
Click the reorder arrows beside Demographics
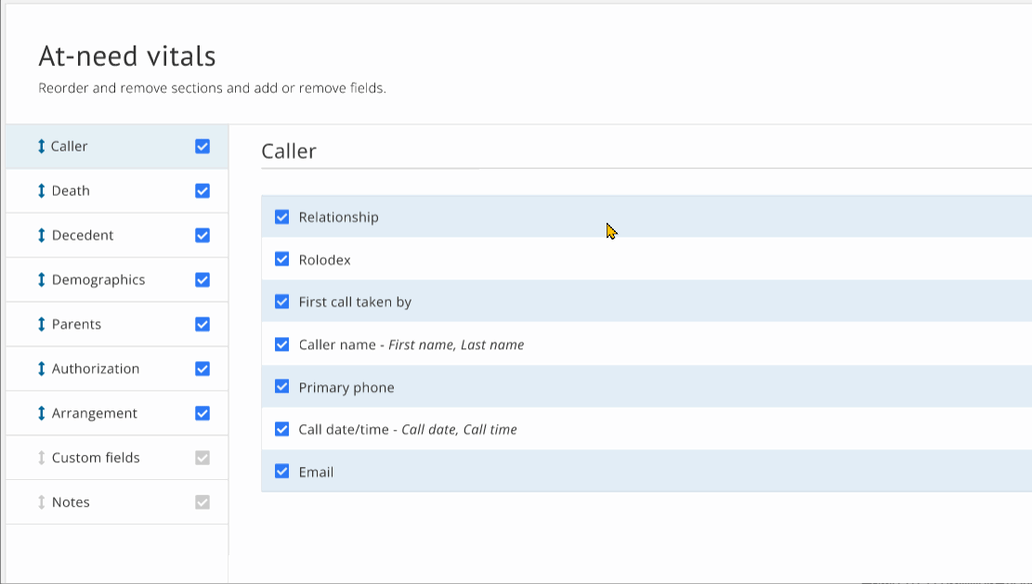tap(40, 279)
